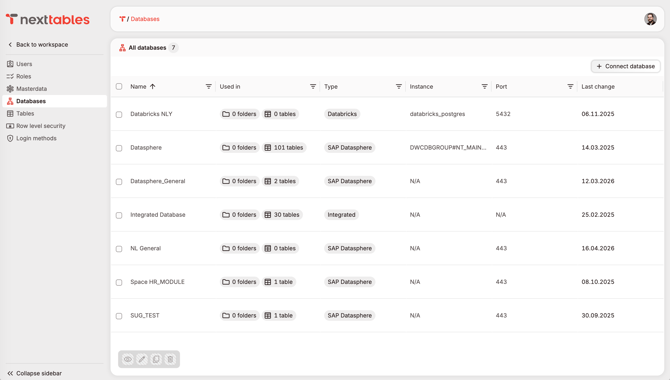The height and width of the screenshot is (380, 670).
Task: Open the Databases section in sidebar
Action: pyautogui.click(x=54, y=101)
